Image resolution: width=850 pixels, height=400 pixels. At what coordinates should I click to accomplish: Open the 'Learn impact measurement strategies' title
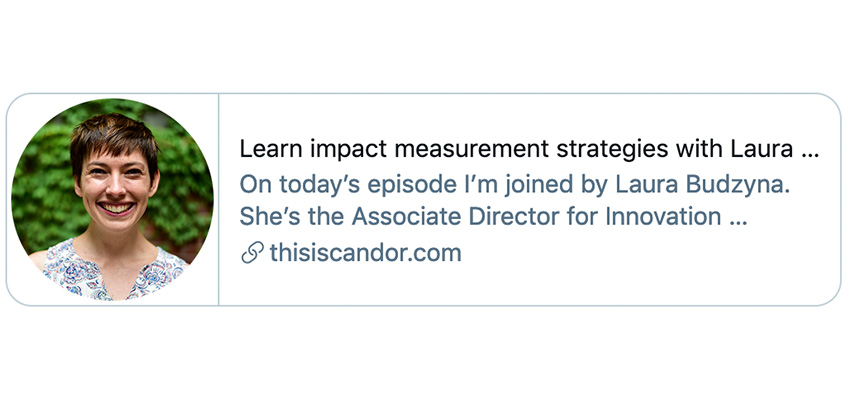(529, 149)
